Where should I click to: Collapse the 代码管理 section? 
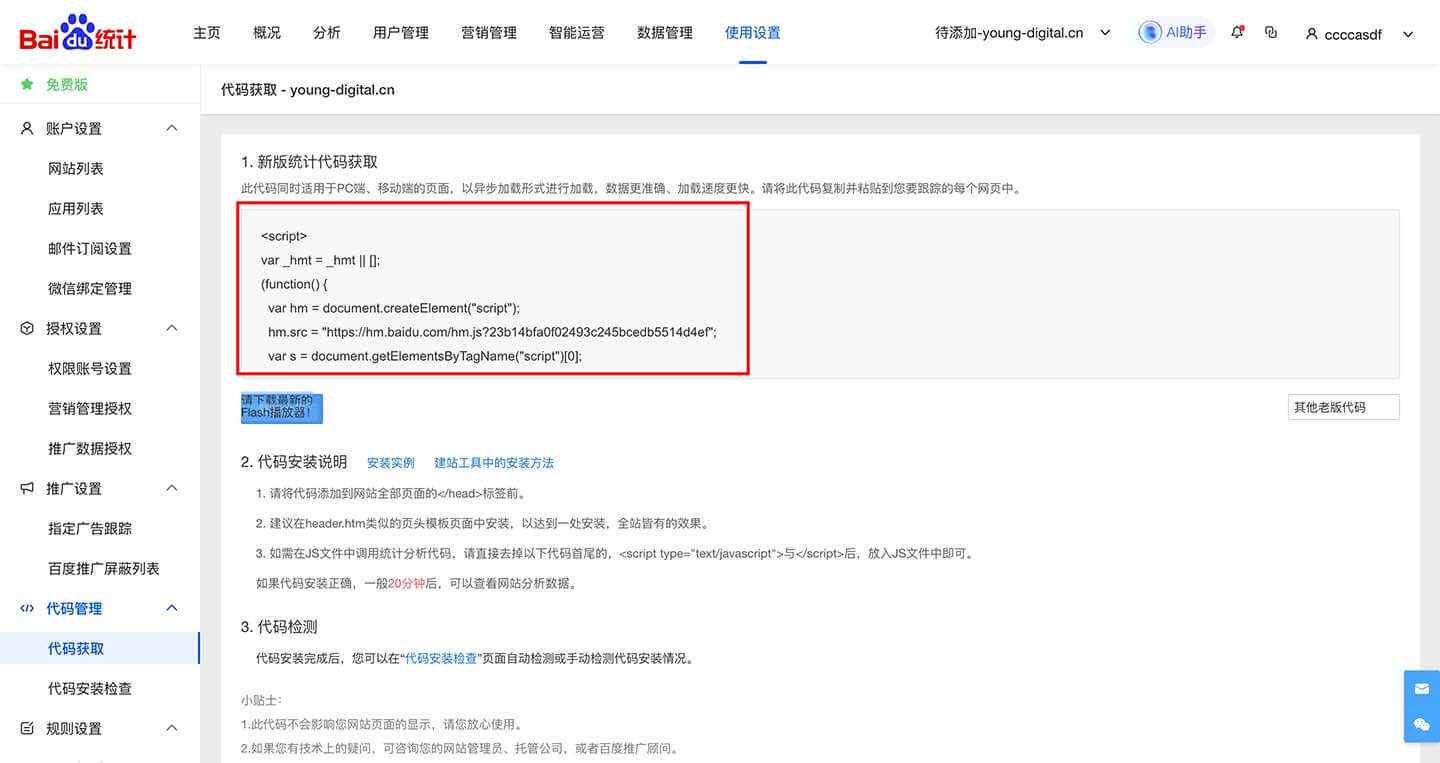171,608
